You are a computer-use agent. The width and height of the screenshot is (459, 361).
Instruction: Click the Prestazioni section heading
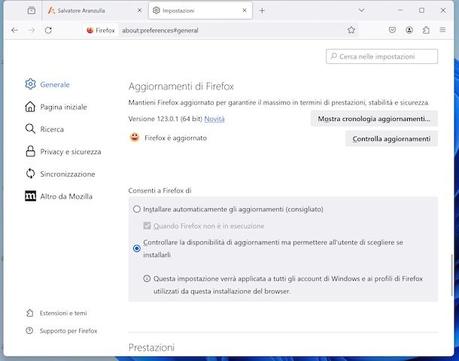click(x=151, y=348)
